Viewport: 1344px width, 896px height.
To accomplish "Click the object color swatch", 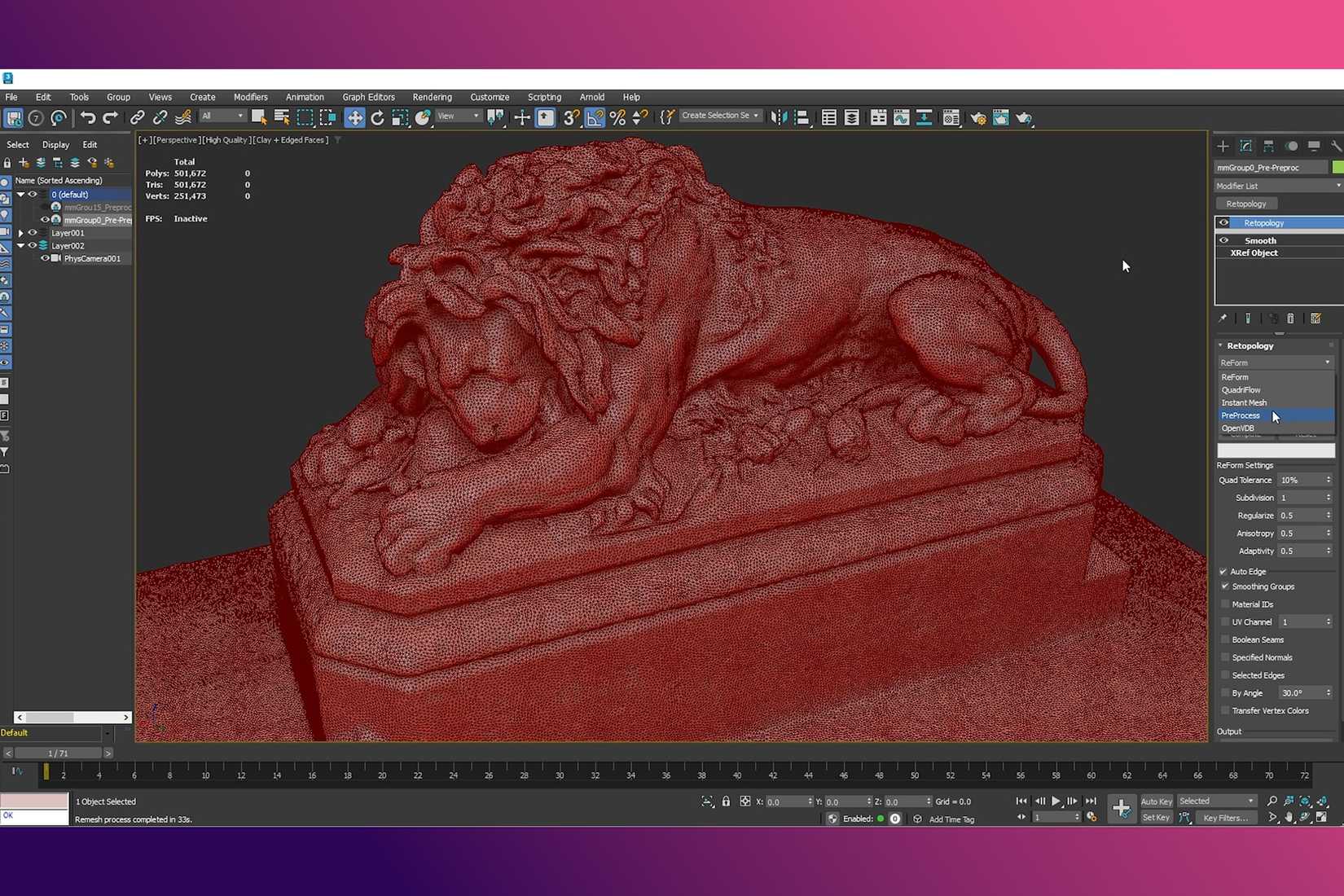I will point(1337,167).
